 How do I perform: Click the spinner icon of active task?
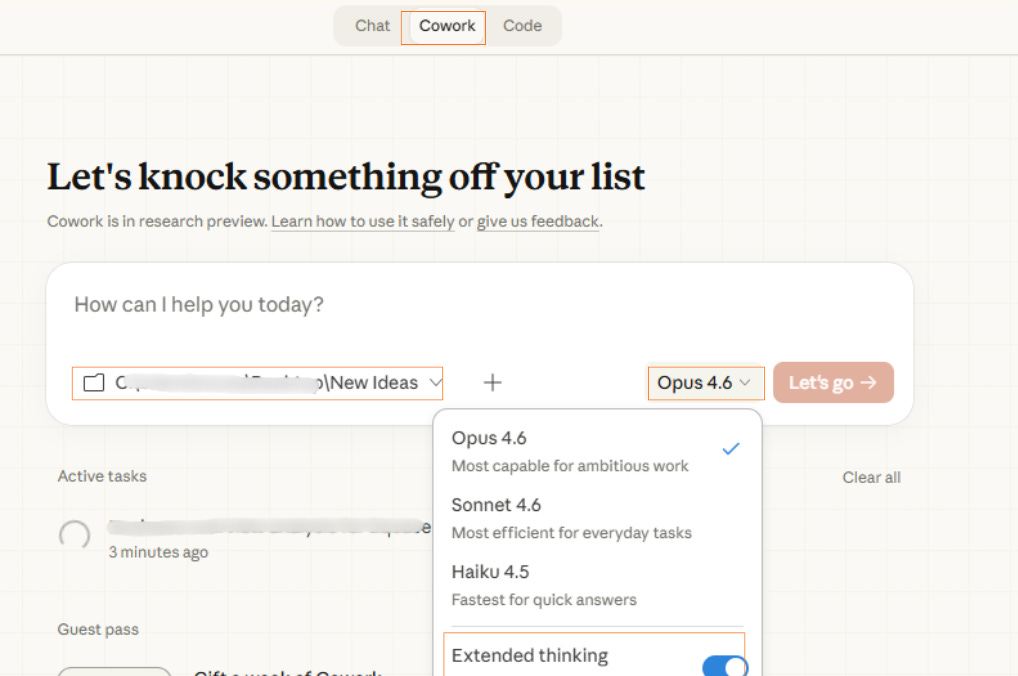pyautogui.click(x=75, y=536)
